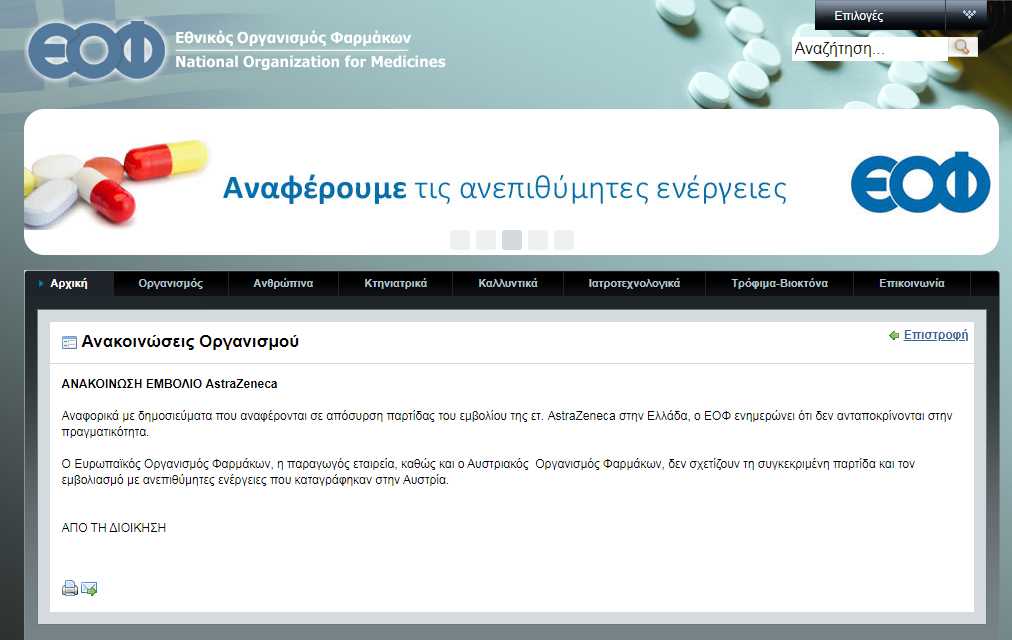Show the second banner slide
This screenshot has height=640, width=1012.
point(486,240)
